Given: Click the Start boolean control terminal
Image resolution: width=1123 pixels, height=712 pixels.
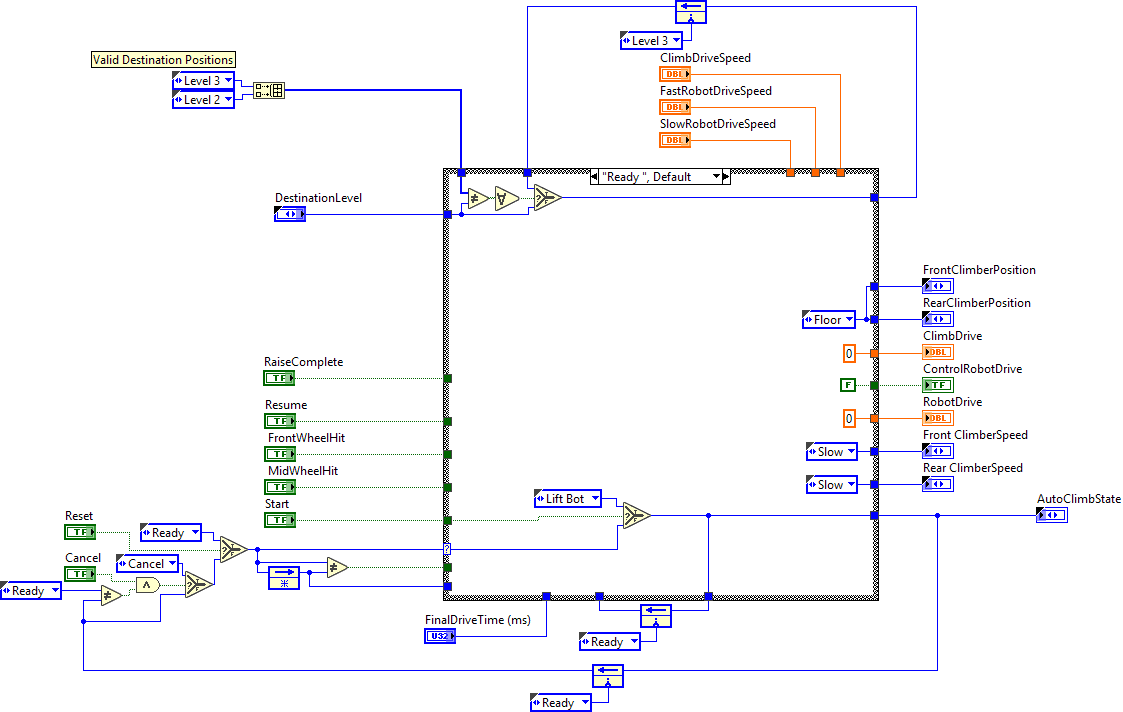Looking at the screenshot, I should [x=278, y=520].
